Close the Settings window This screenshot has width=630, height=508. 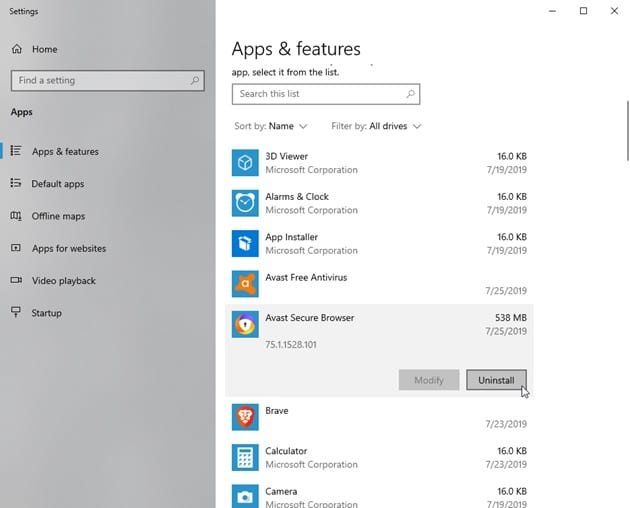[614, 11]
